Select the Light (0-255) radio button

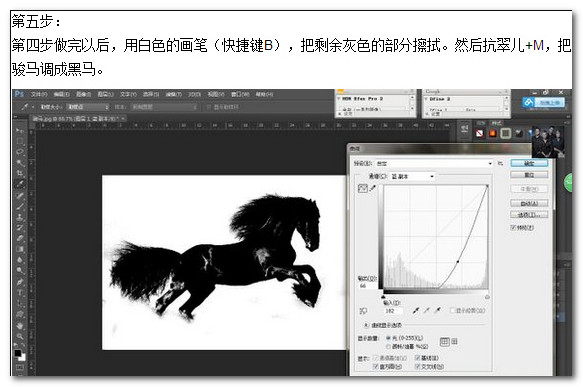388,338
